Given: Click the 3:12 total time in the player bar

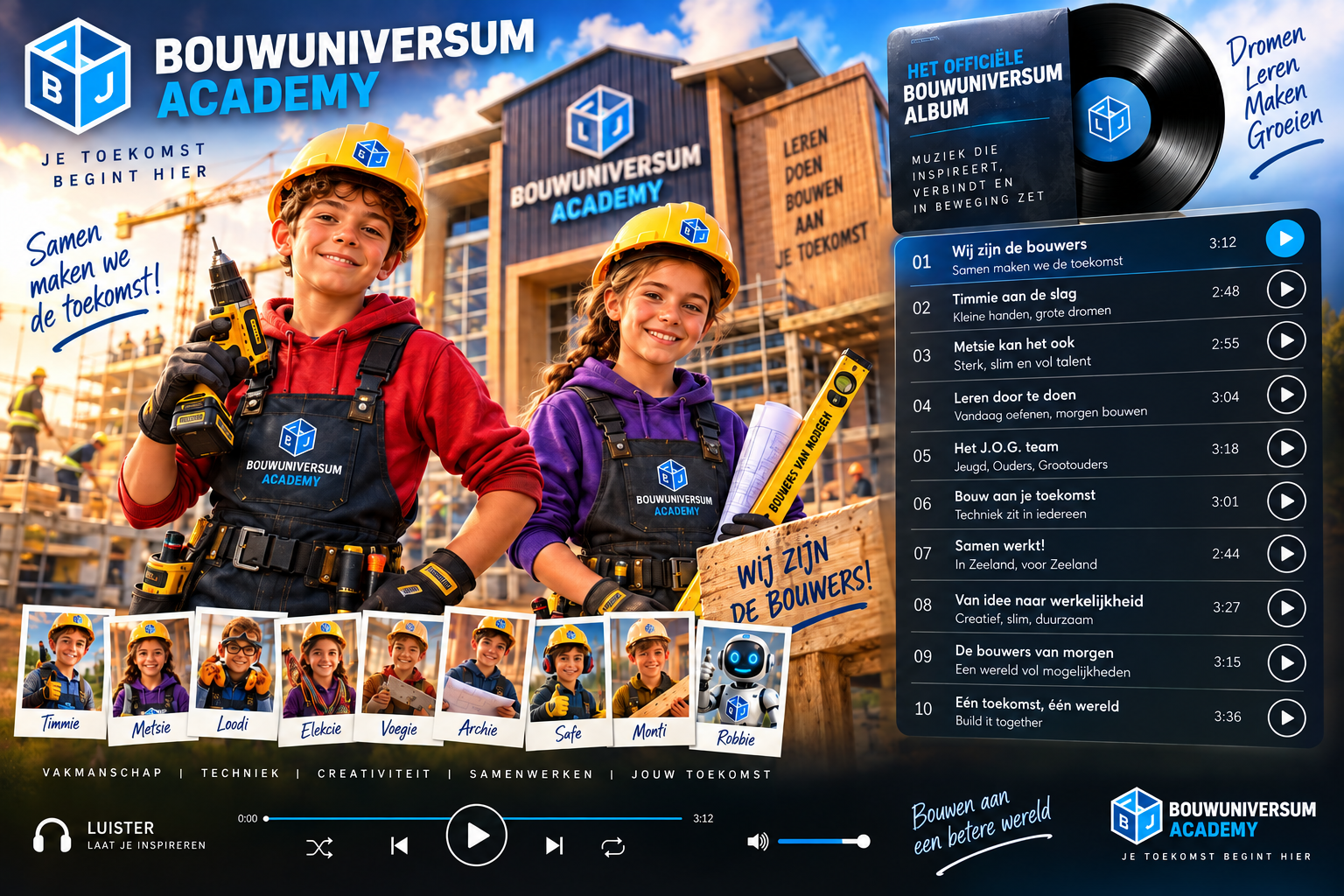Looking at the screenshot, I should 703,819.
